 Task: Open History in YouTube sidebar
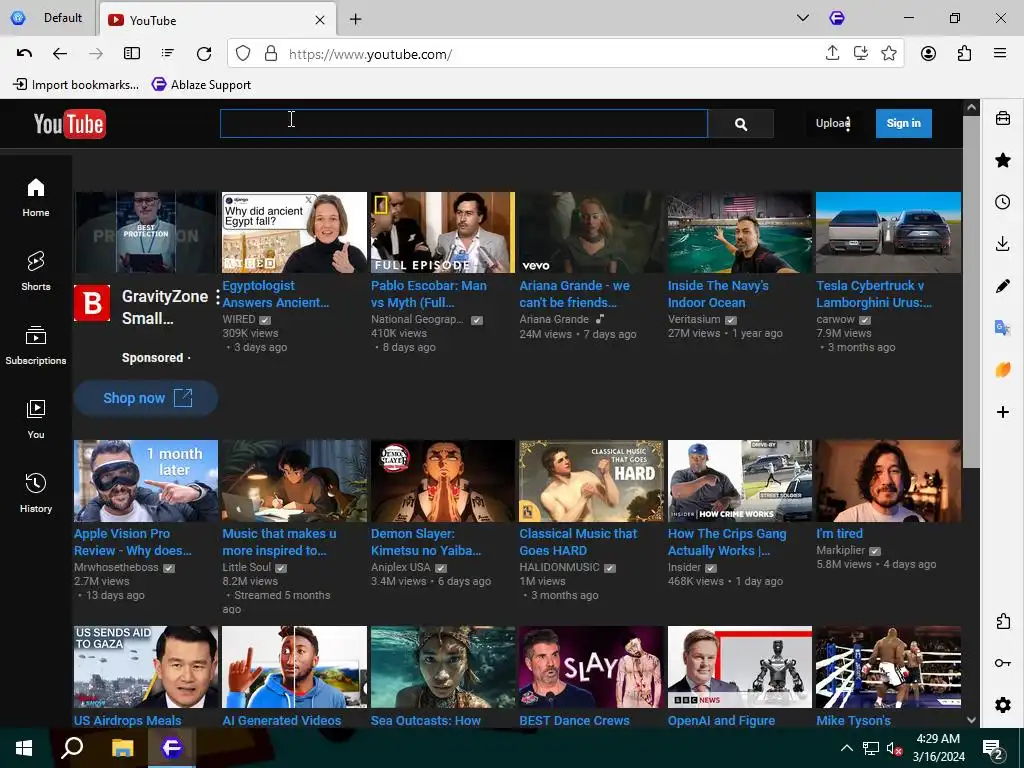point(36,493)
